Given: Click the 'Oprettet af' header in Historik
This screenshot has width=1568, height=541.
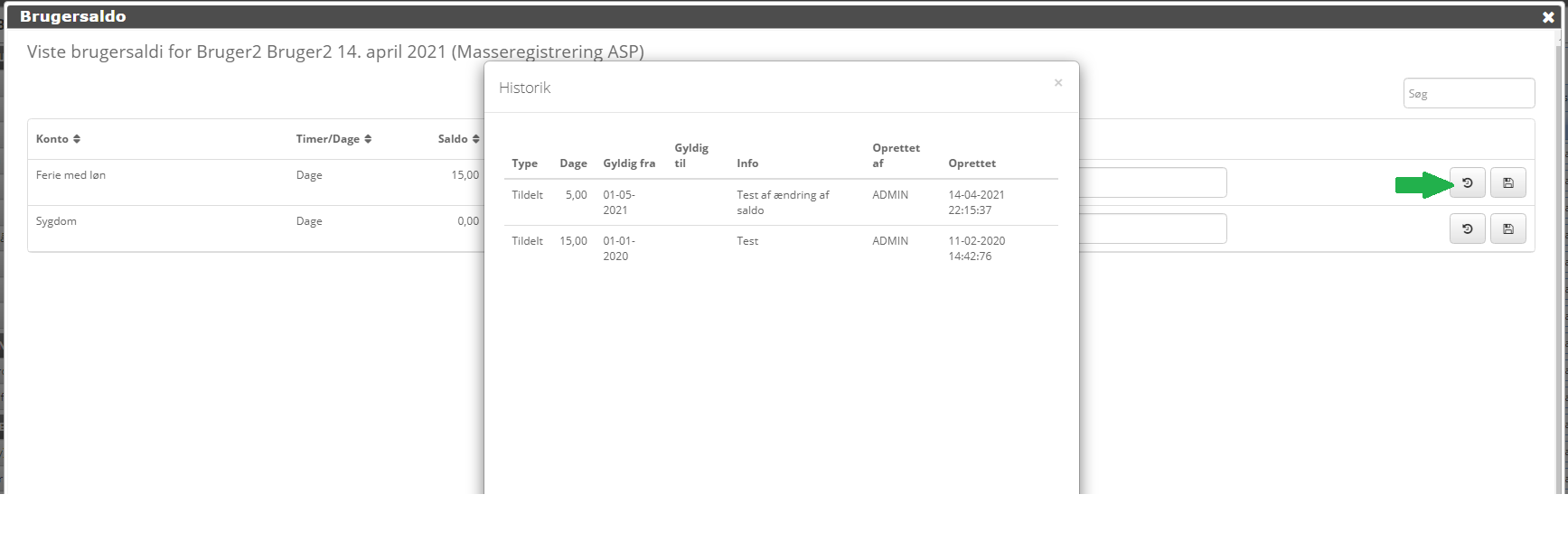Looking at the screenshot, I should coord(895,155).
